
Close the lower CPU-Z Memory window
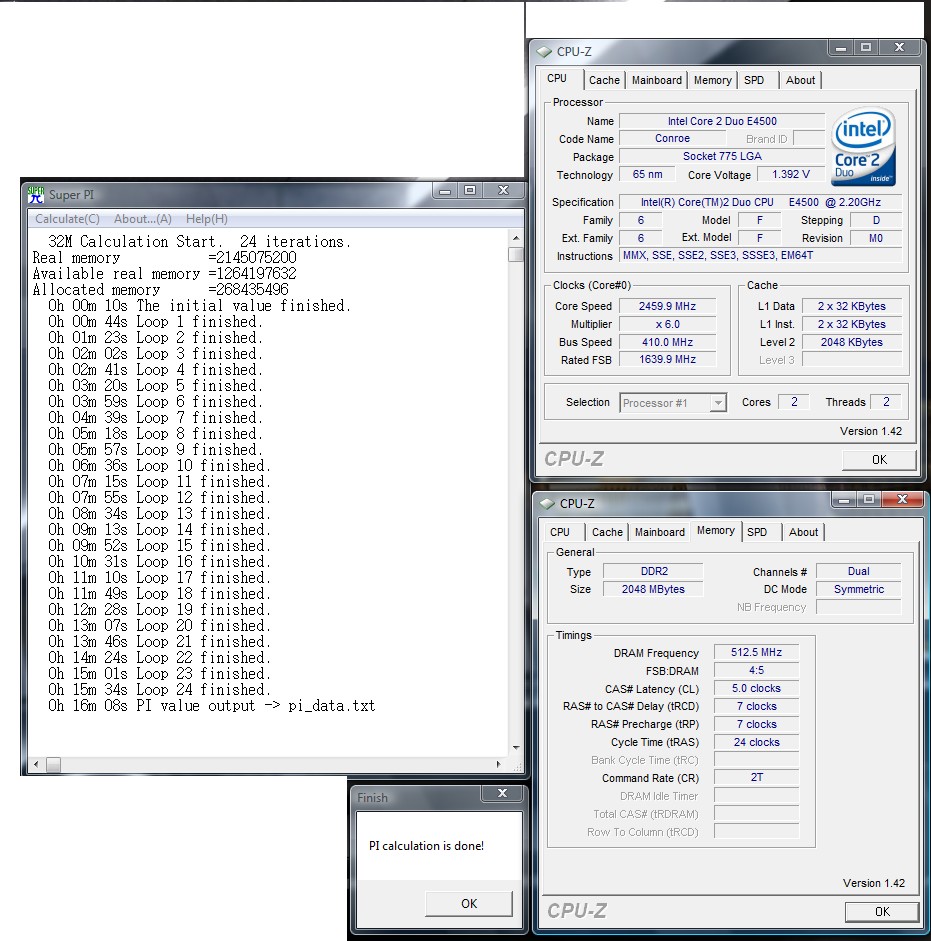pos(902,499)
